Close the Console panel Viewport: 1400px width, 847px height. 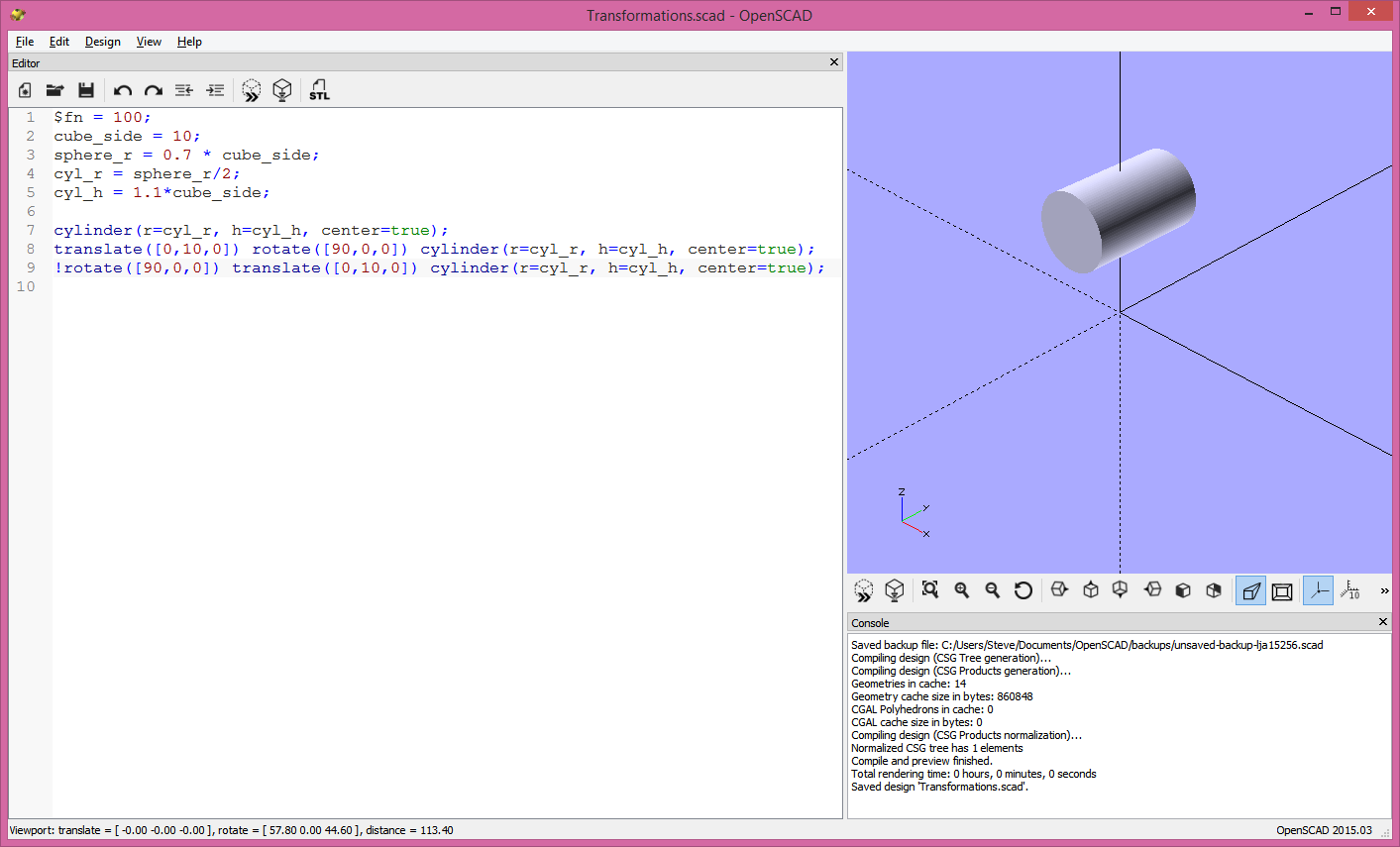pyautogui.click(x=1382, y=622)
